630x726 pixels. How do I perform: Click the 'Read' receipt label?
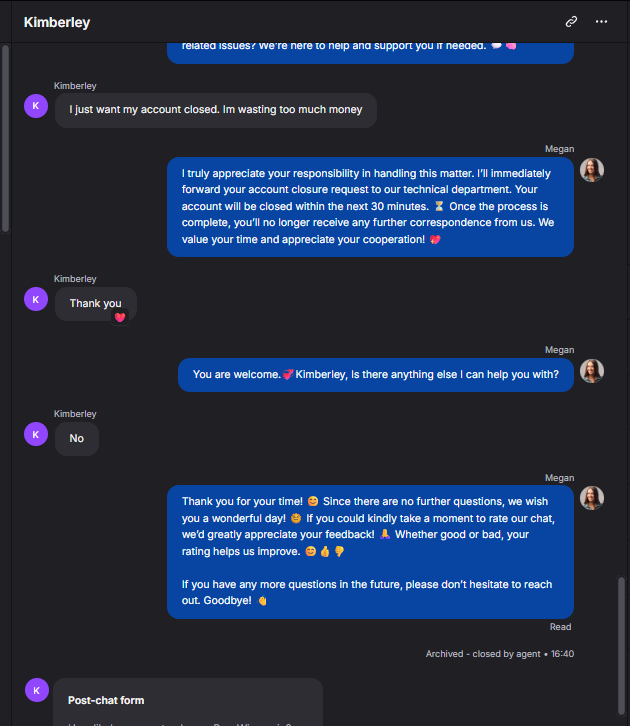(560, 627)
